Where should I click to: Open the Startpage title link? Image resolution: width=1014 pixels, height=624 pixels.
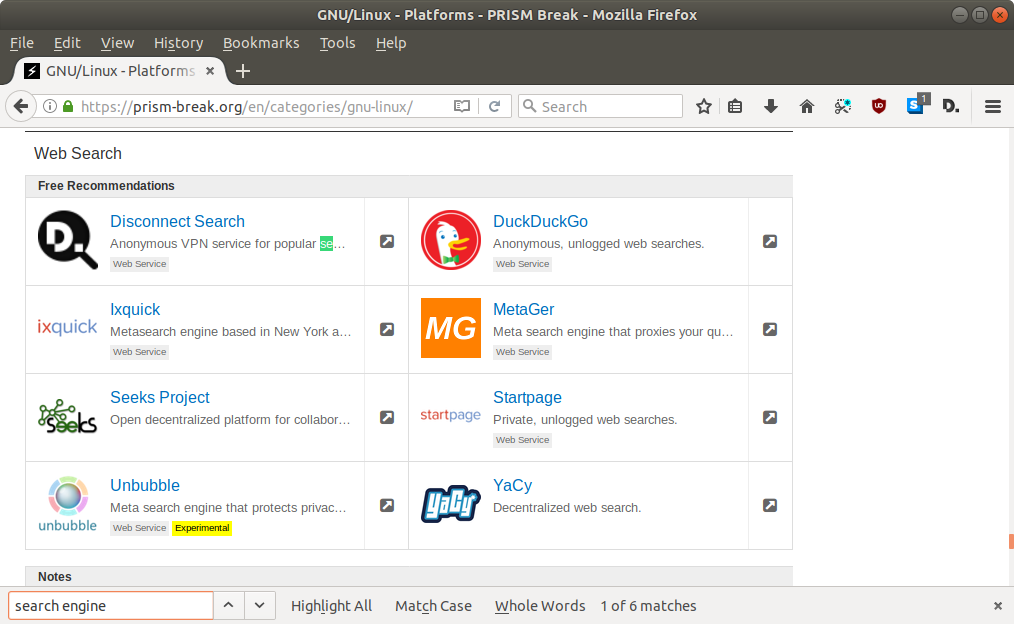click(x=527, y=397)
